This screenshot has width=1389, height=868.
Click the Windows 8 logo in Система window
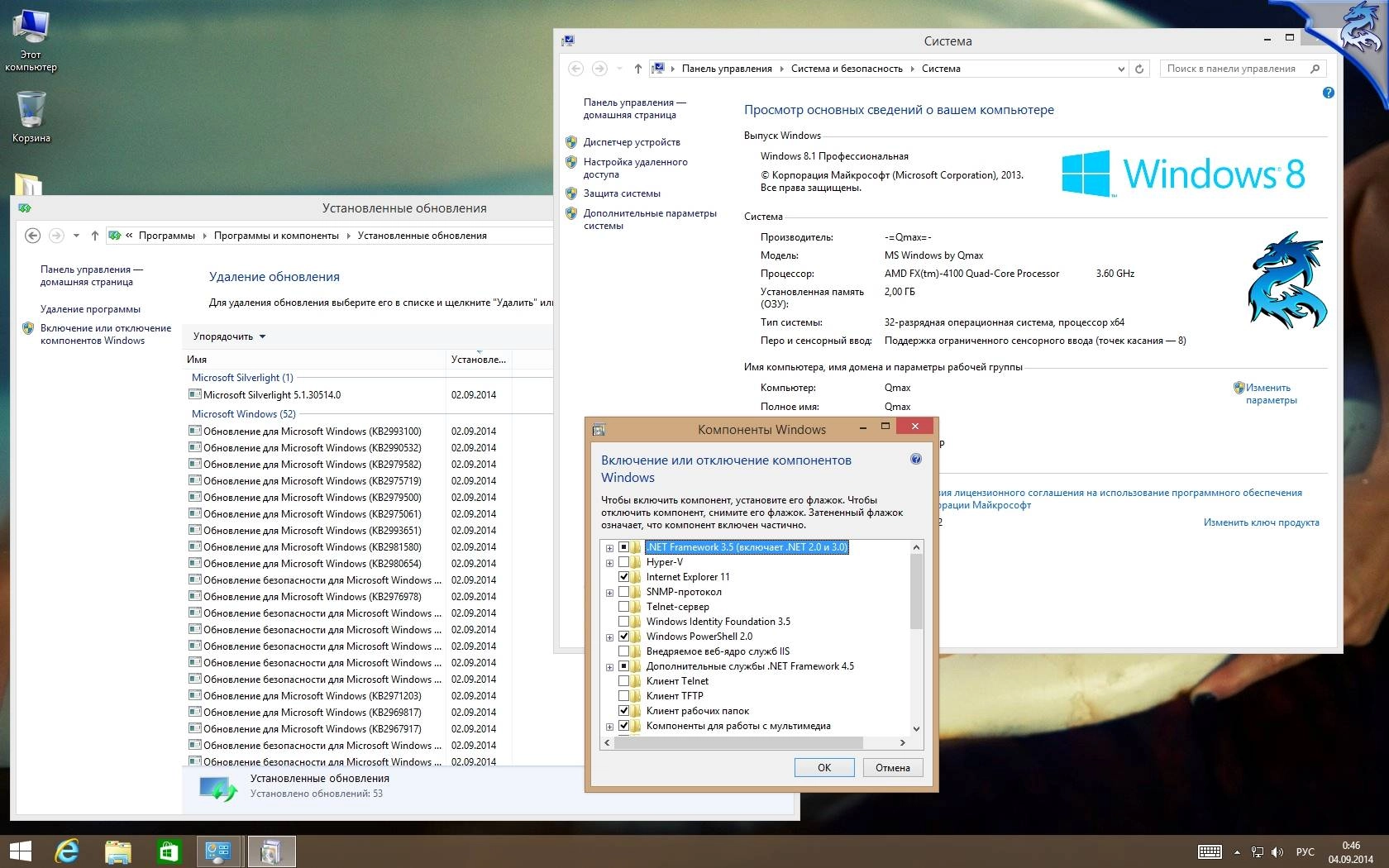(x=1183, y=174)
